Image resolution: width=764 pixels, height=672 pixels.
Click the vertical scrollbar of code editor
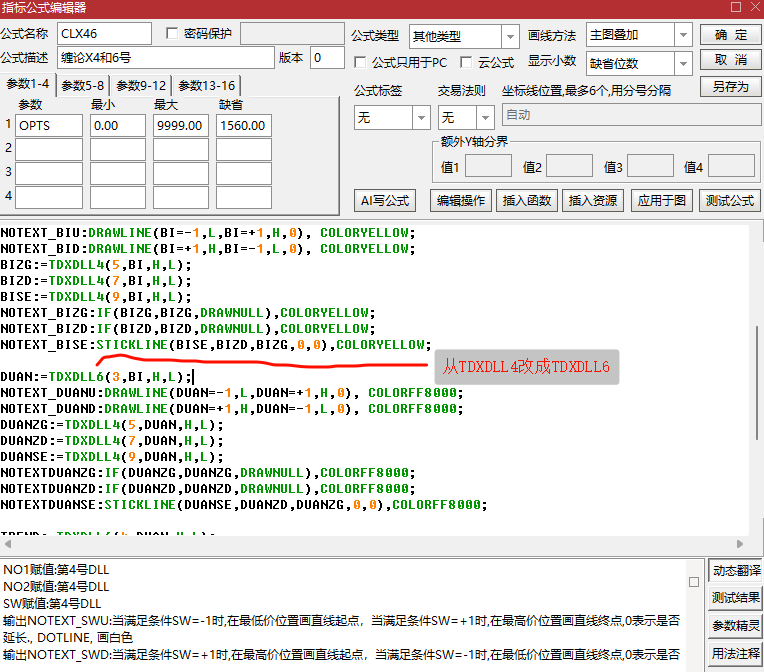[757, 383]
